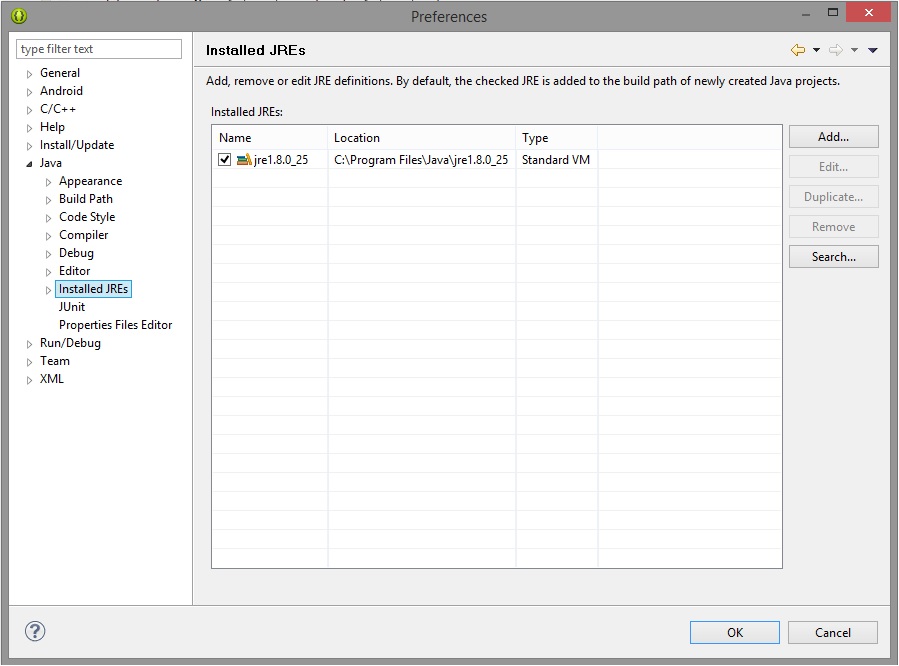Select the Compiler preference page
This screenshot has height=666, width=899.
(x=84, y=235)
